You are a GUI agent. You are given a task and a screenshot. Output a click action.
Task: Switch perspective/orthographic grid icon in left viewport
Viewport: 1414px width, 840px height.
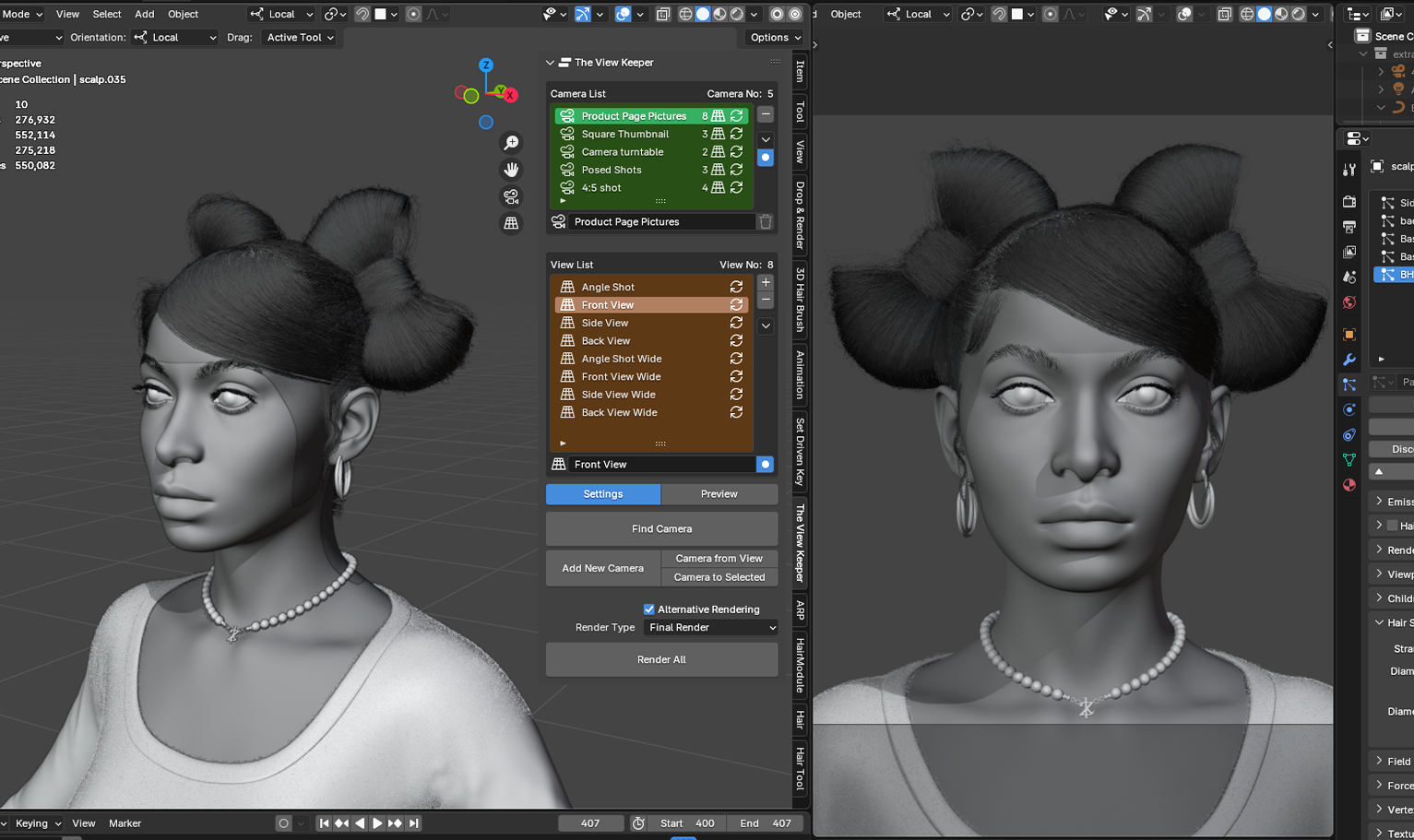point(511,223)
